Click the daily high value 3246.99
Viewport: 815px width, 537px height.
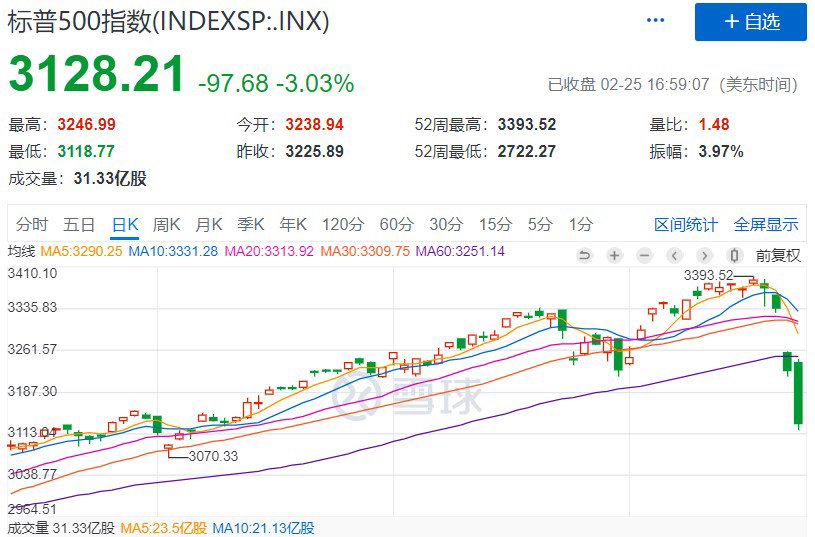click(x=86, y=124)
